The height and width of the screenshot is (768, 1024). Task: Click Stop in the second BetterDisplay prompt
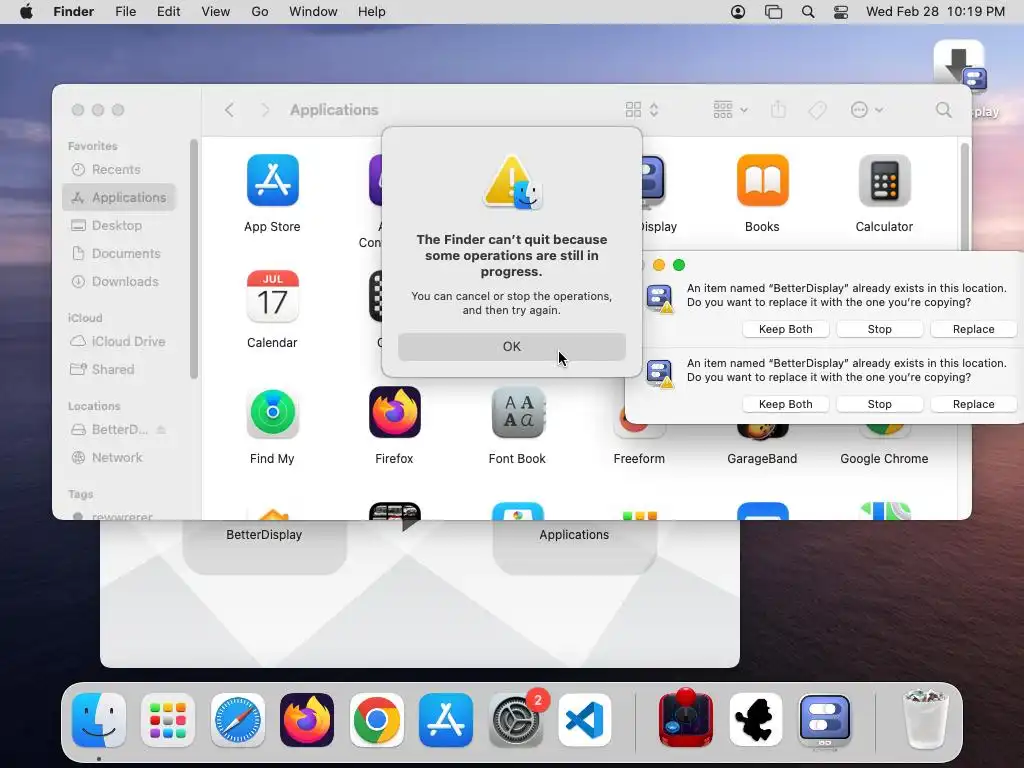pyautogui.click(x=880, y=404)
